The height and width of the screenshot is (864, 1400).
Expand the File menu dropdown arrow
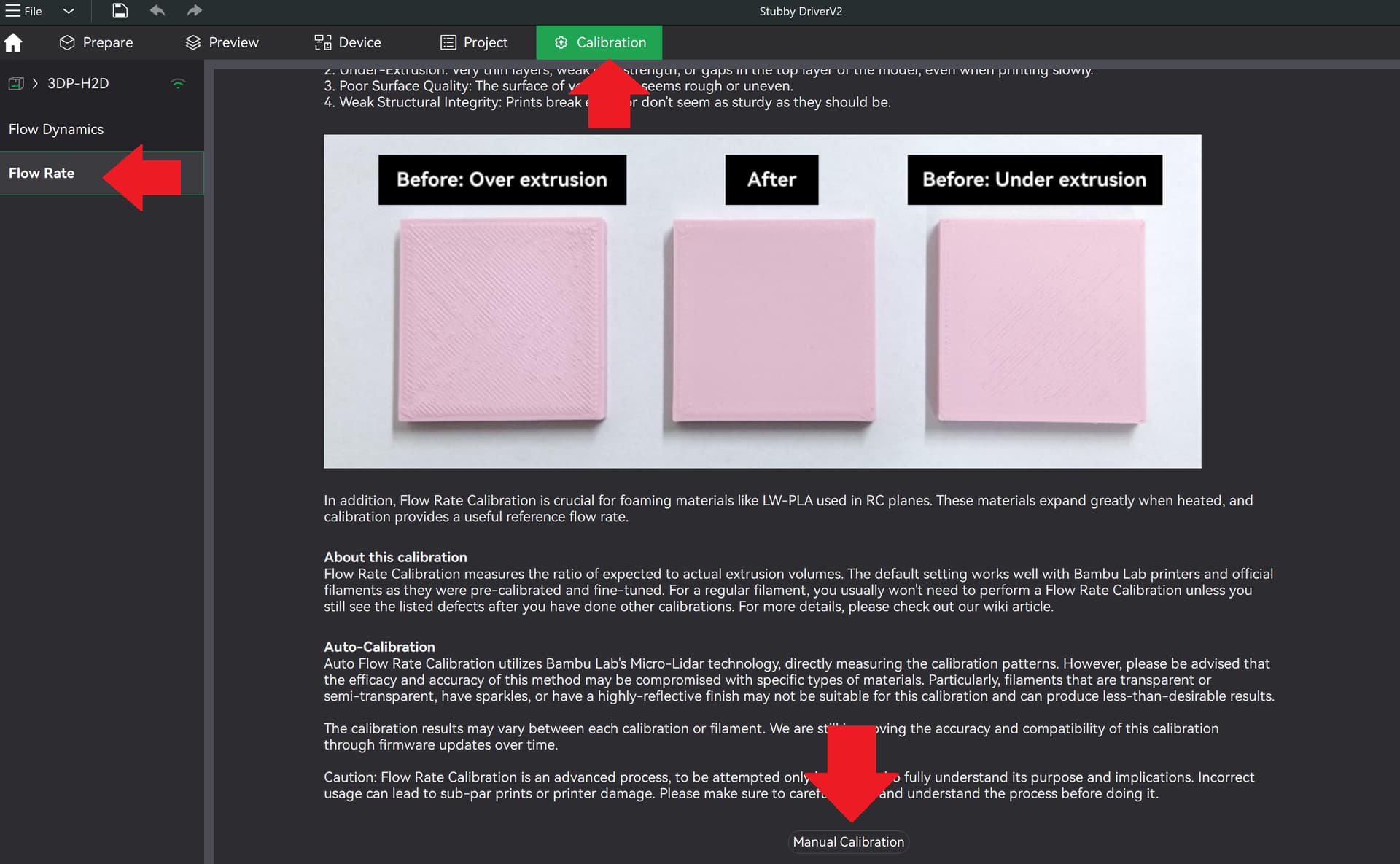69,11
